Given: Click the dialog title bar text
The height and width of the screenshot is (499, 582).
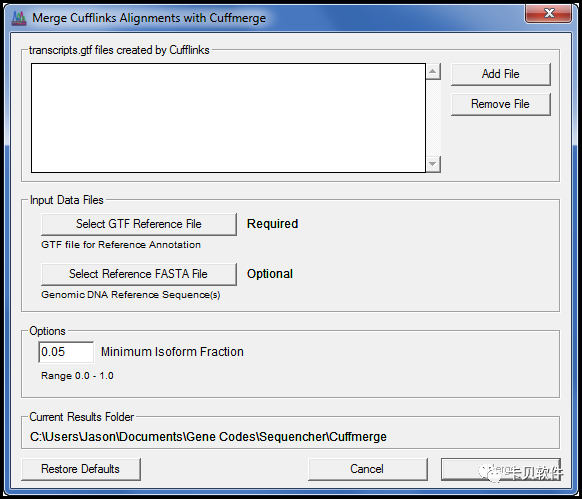Looking at the screenshot, I should point(149,18).
